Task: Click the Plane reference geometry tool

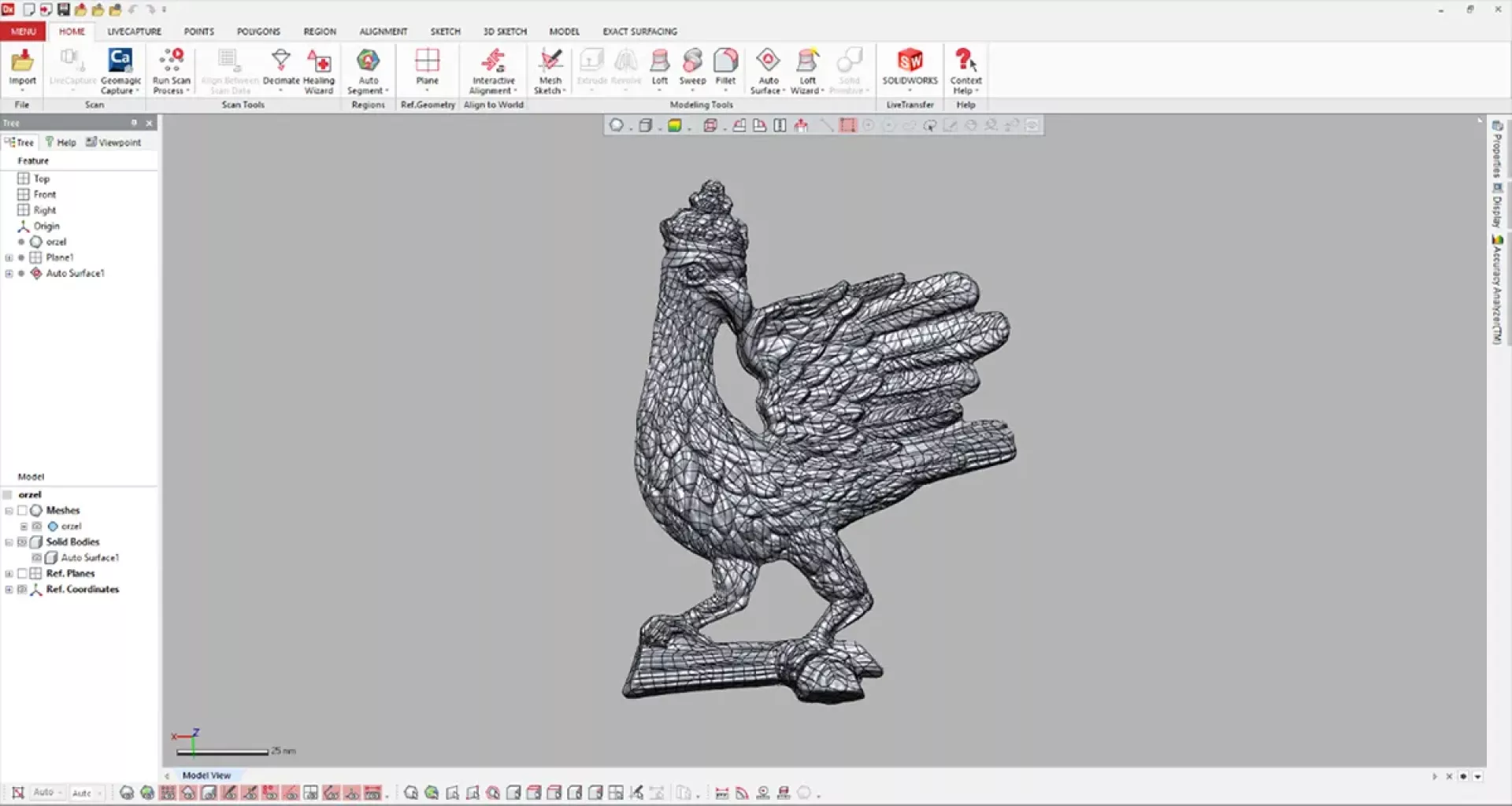Action: click(x=427, y=68)
